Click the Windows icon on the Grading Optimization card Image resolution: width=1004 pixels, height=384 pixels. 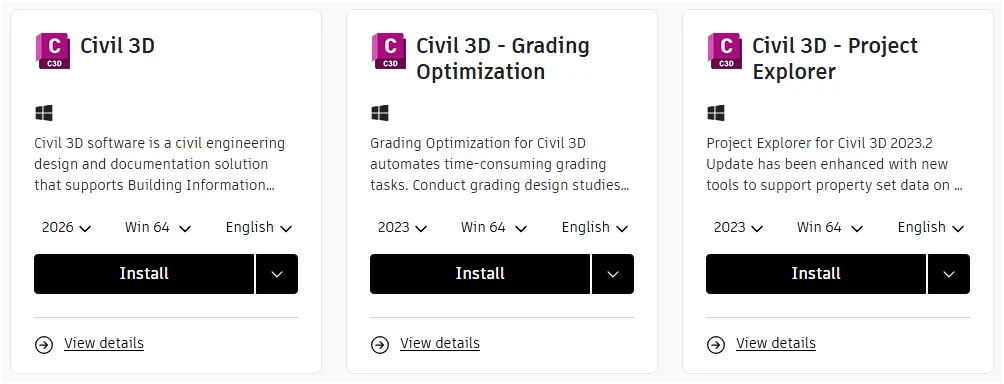(x=380, y=113)
